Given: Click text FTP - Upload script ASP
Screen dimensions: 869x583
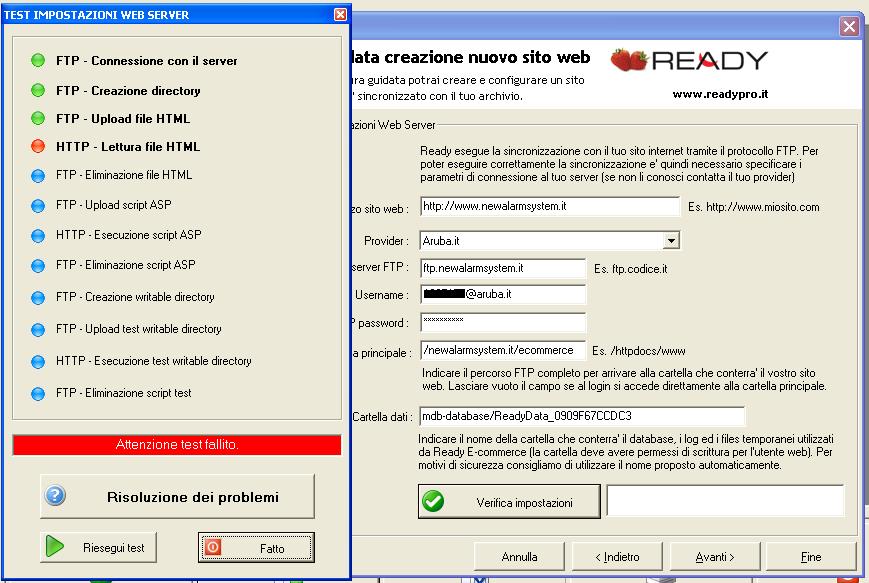Looking at the screenshot, I should (x=114, y=205).
